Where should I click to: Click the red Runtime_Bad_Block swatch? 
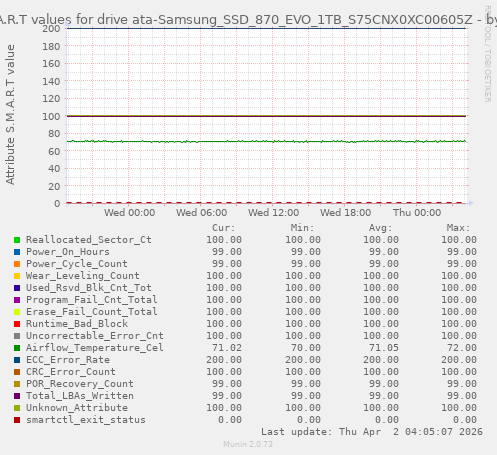[x=17, y=324]
